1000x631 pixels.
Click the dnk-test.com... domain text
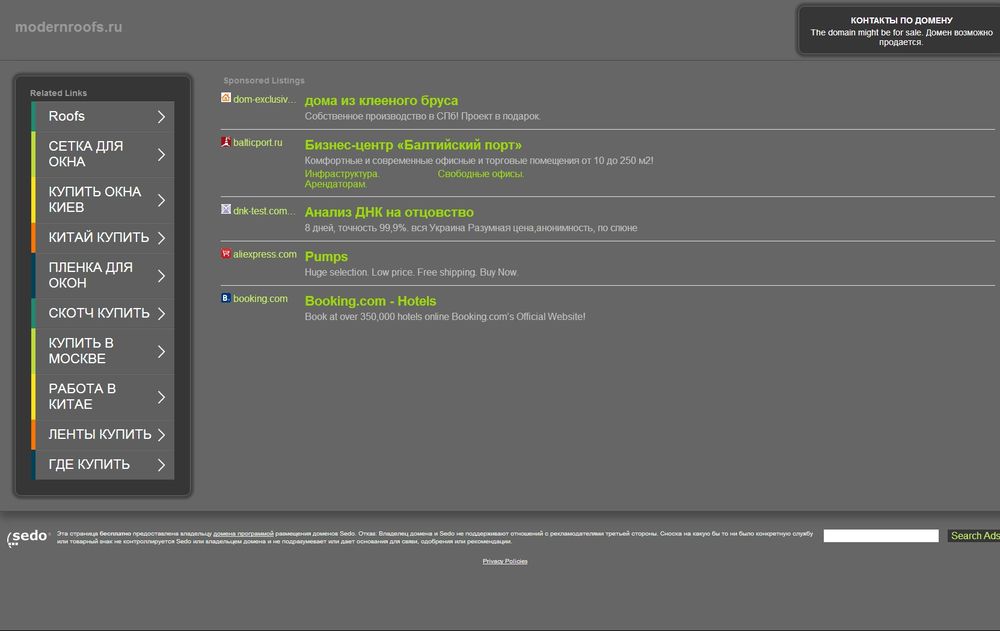click(x=265, y=211)
